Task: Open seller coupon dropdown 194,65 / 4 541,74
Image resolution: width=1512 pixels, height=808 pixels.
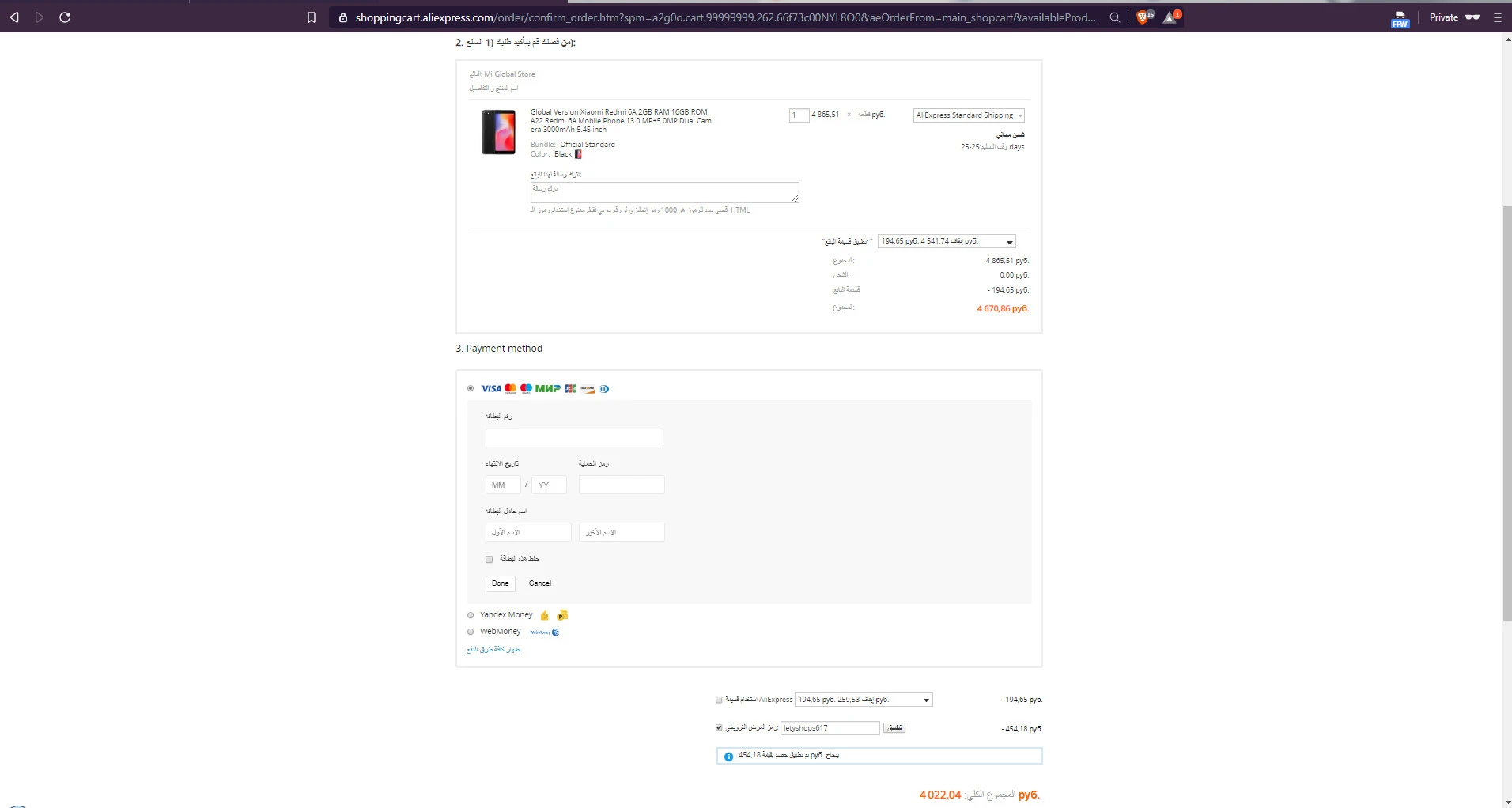Action: coord(947,241)
